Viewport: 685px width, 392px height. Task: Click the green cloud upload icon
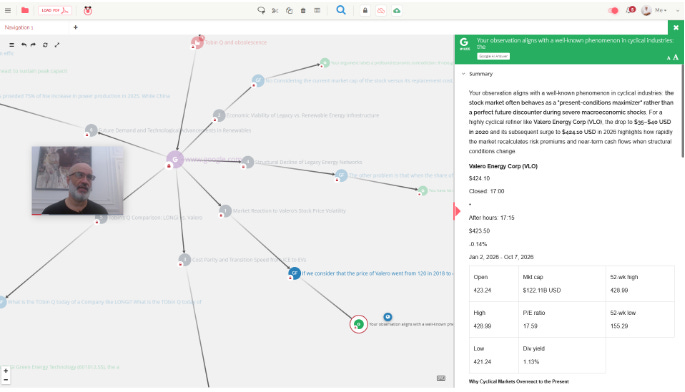click(x=397, y=10)
